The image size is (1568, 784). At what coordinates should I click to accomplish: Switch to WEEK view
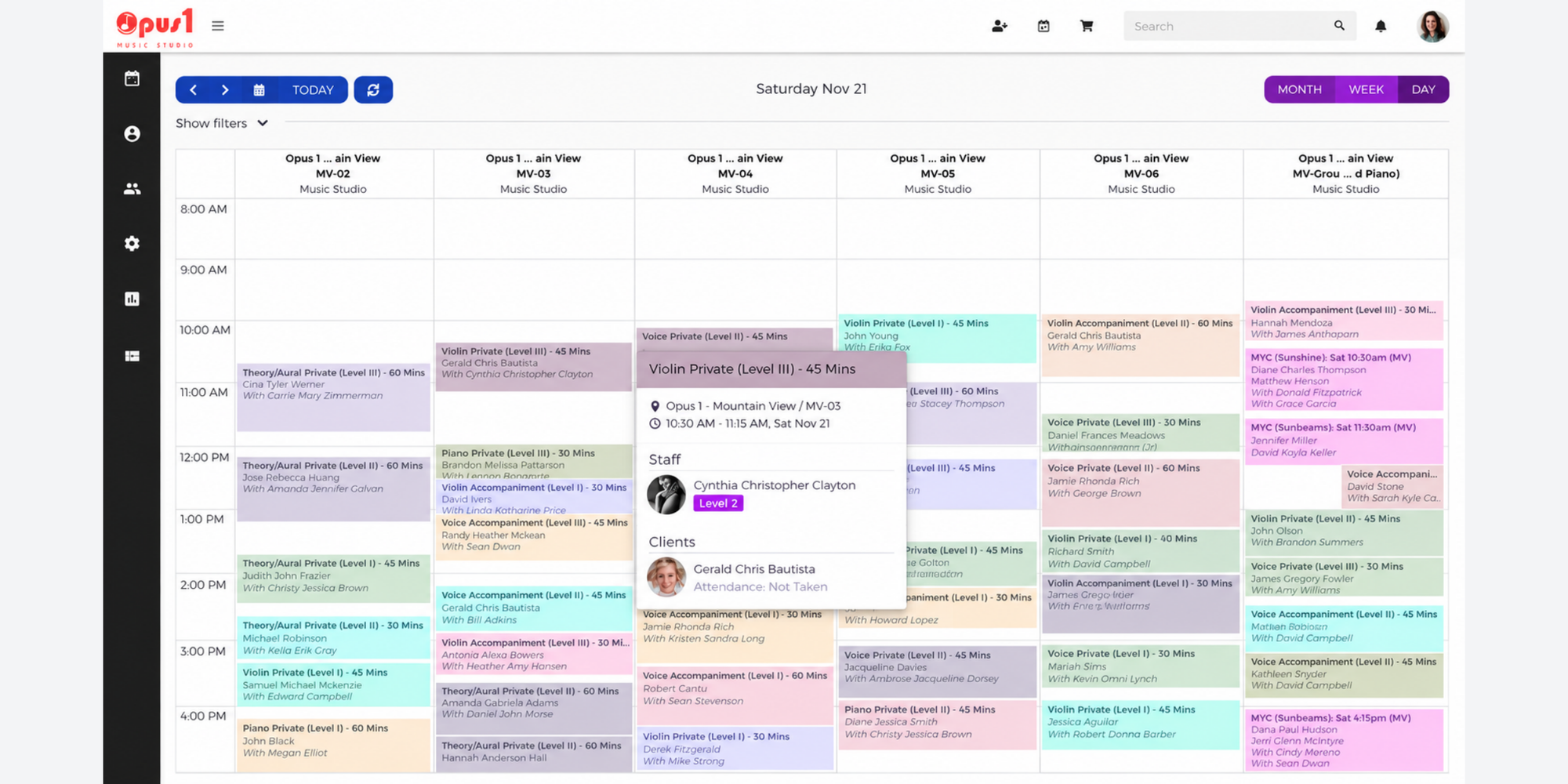pyautogui.click(x=1366, y=89)
